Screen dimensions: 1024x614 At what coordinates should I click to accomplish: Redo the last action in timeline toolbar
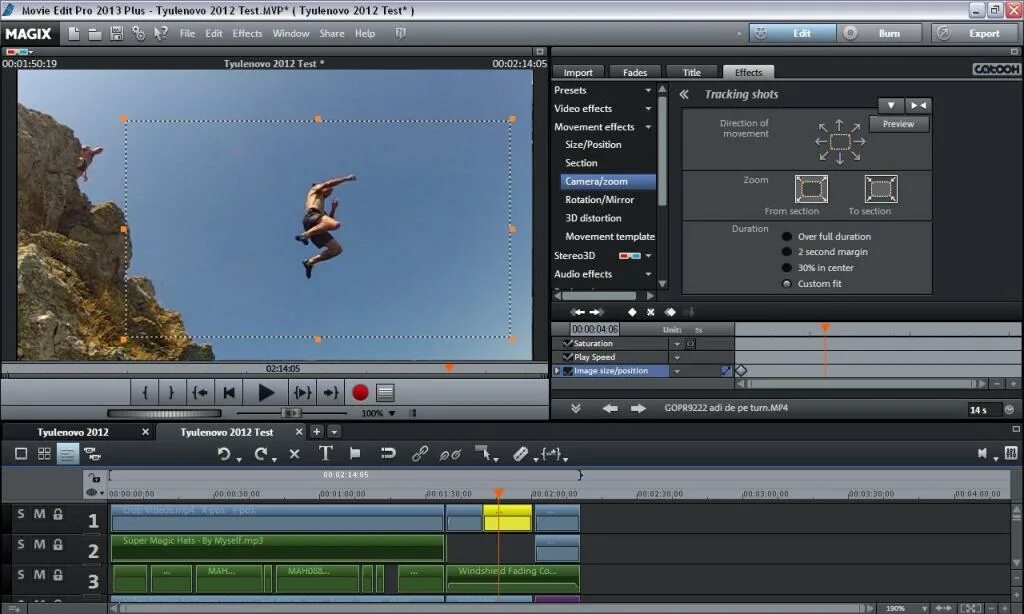tap(261, 453)
